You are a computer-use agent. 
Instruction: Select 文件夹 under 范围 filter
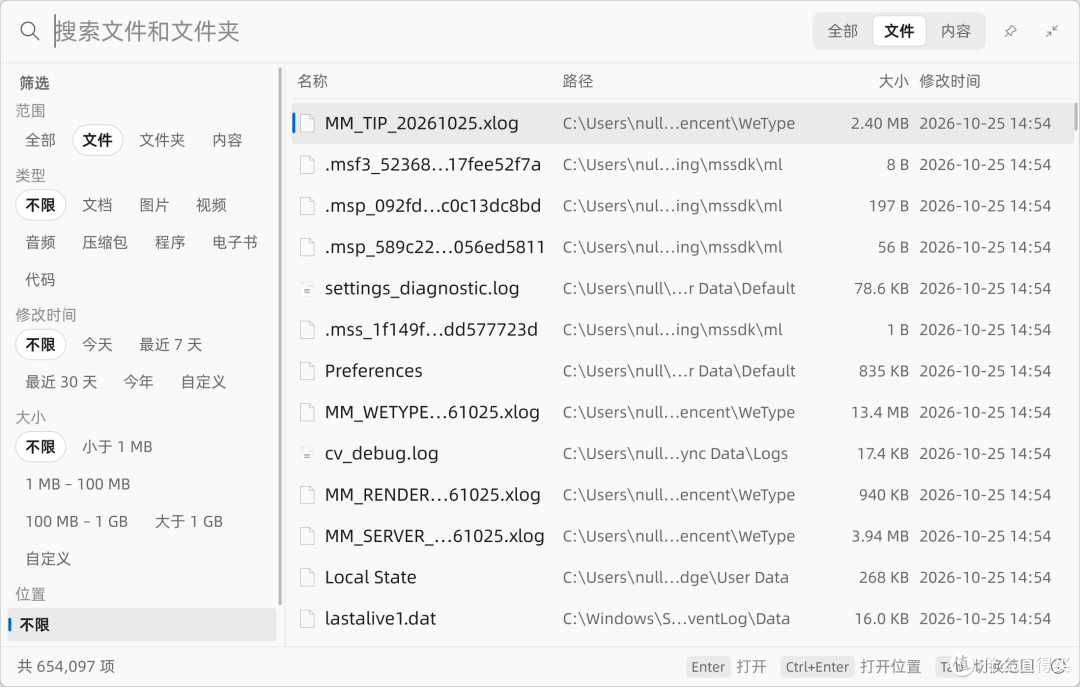[162, 141]
